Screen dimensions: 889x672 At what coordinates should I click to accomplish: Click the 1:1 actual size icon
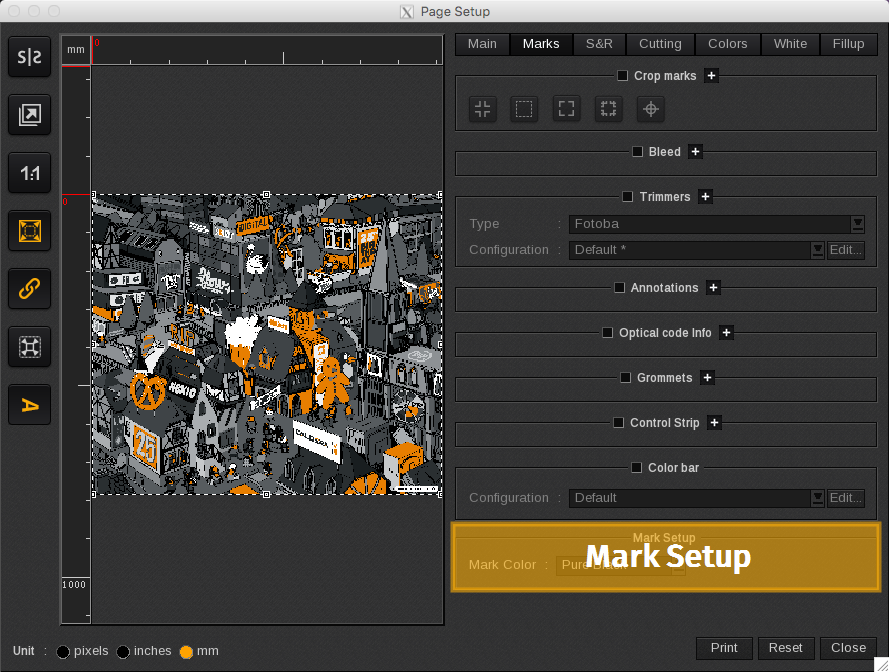30,174
